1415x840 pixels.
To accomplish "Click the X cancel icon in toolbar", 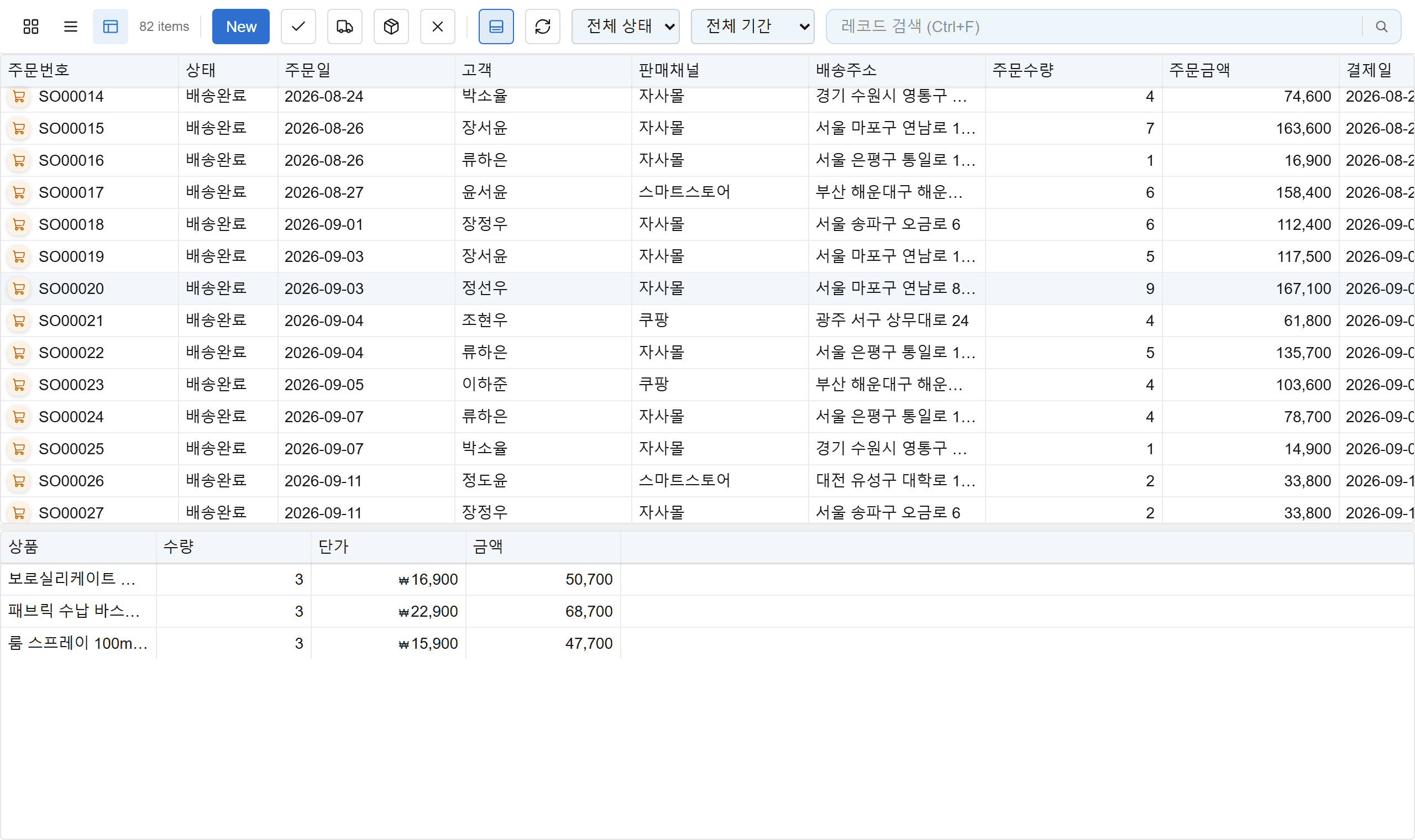I will tap(438, 27).
